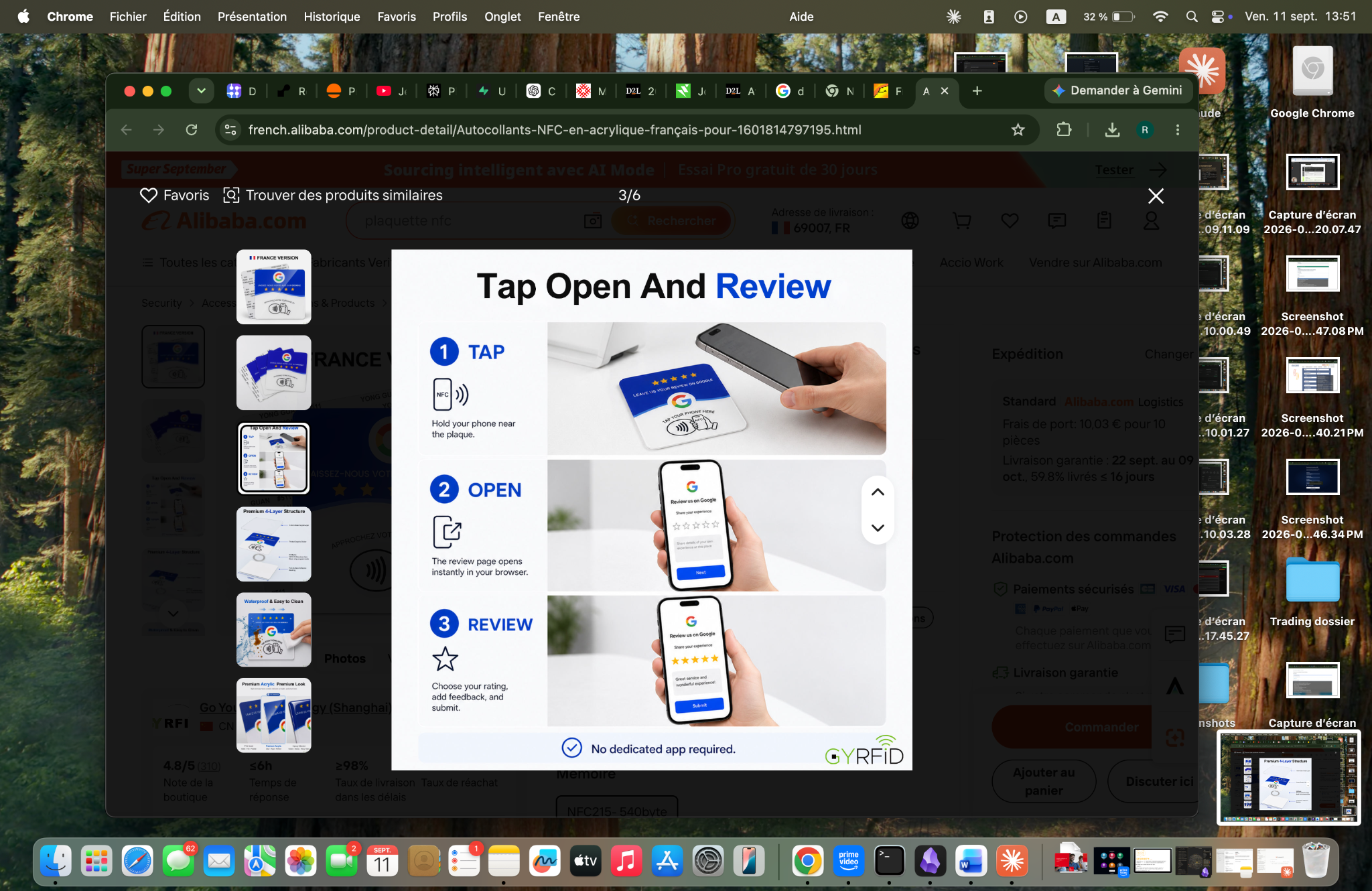Screen dimensions: 1372x891
Task: Open Chrome's tab search dropdown
Action: click(201, 90)
